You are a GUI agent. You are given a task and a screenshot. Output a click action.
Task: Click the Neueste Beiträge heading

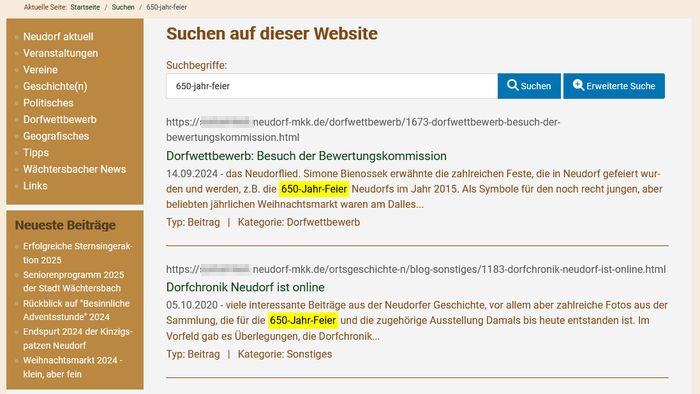(65, 225)
